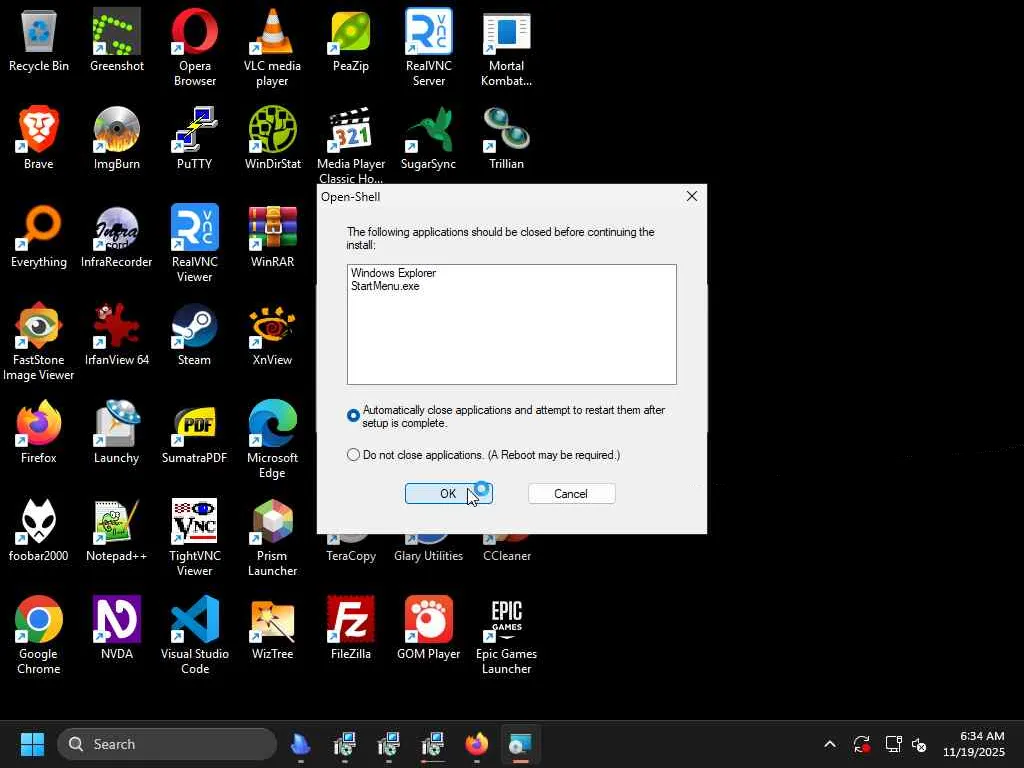
Task: Open WinDirStat shortcut
Action: click(272, 138)
